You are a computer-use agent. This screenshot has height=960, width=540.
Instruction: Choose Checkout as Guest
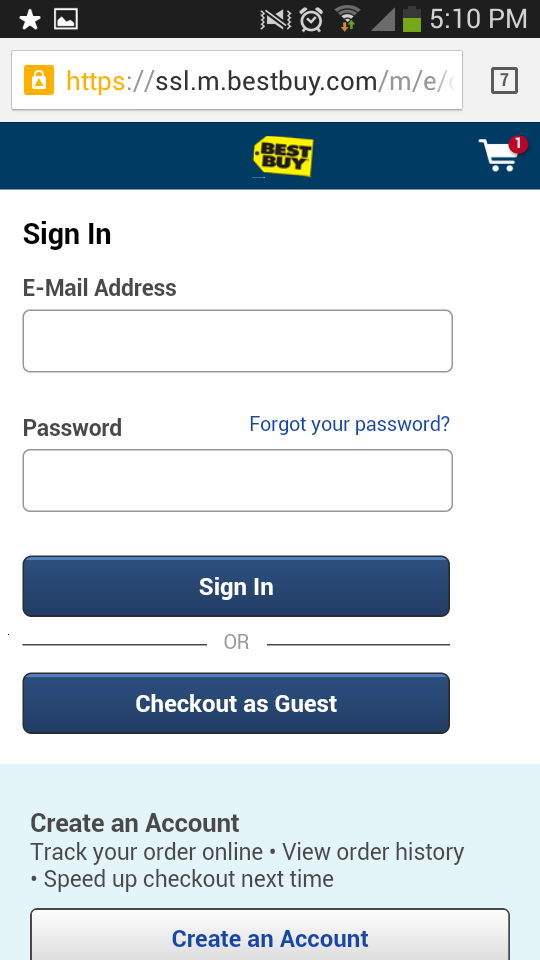pyautogui.click(x=236, y=703)
